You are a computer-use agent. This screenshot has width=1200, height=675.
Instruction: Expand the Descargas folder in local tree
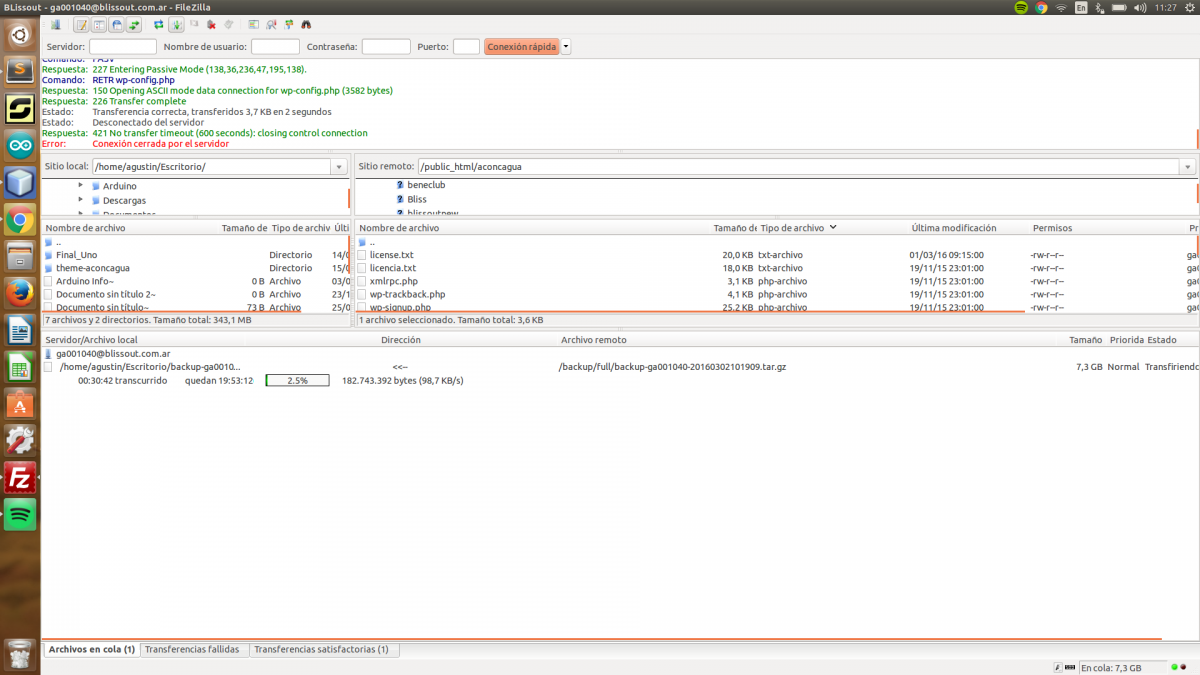pyautogui.click(x=80, y=199)
